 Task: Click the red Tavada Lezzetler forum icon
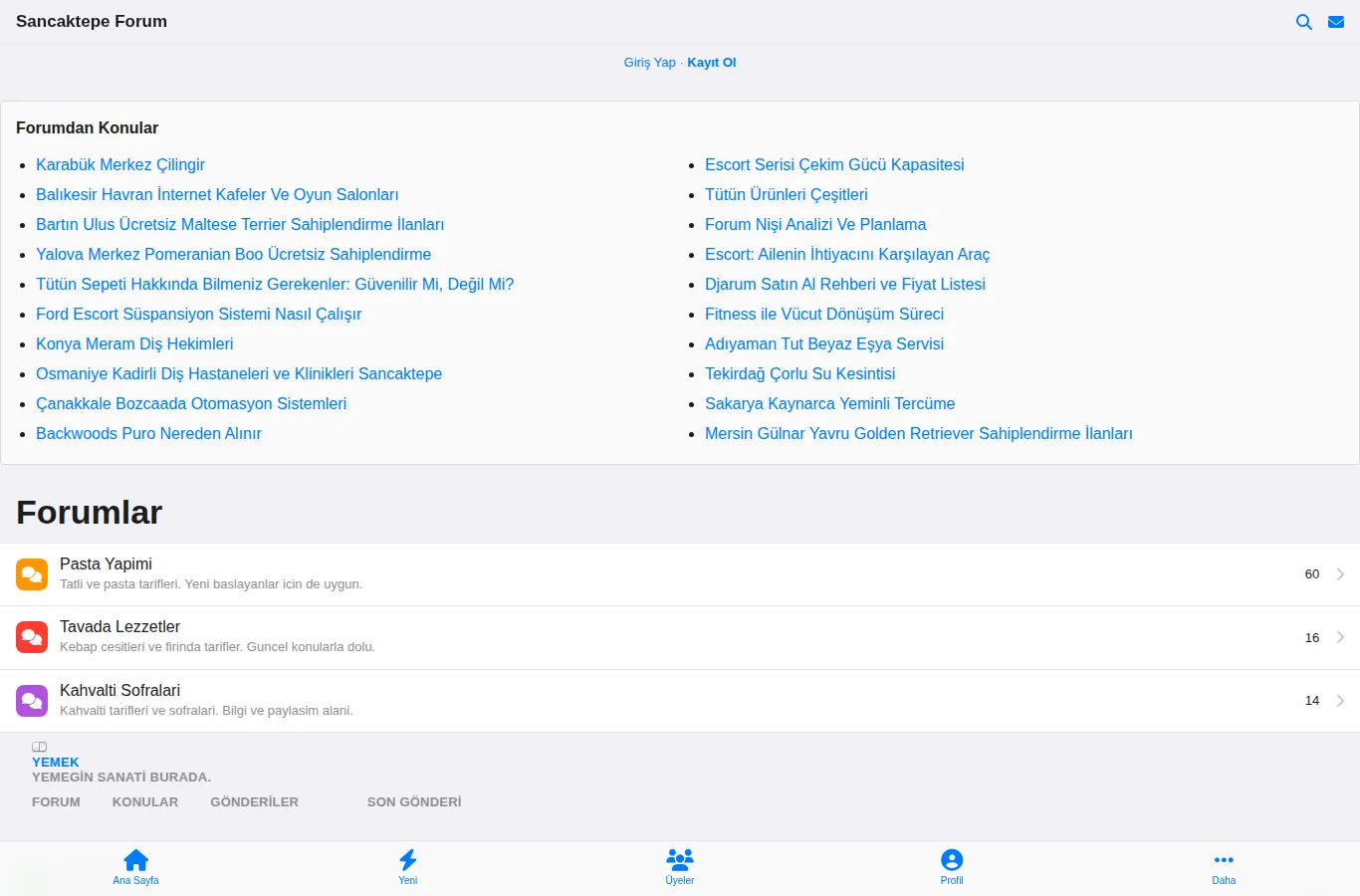32,637
